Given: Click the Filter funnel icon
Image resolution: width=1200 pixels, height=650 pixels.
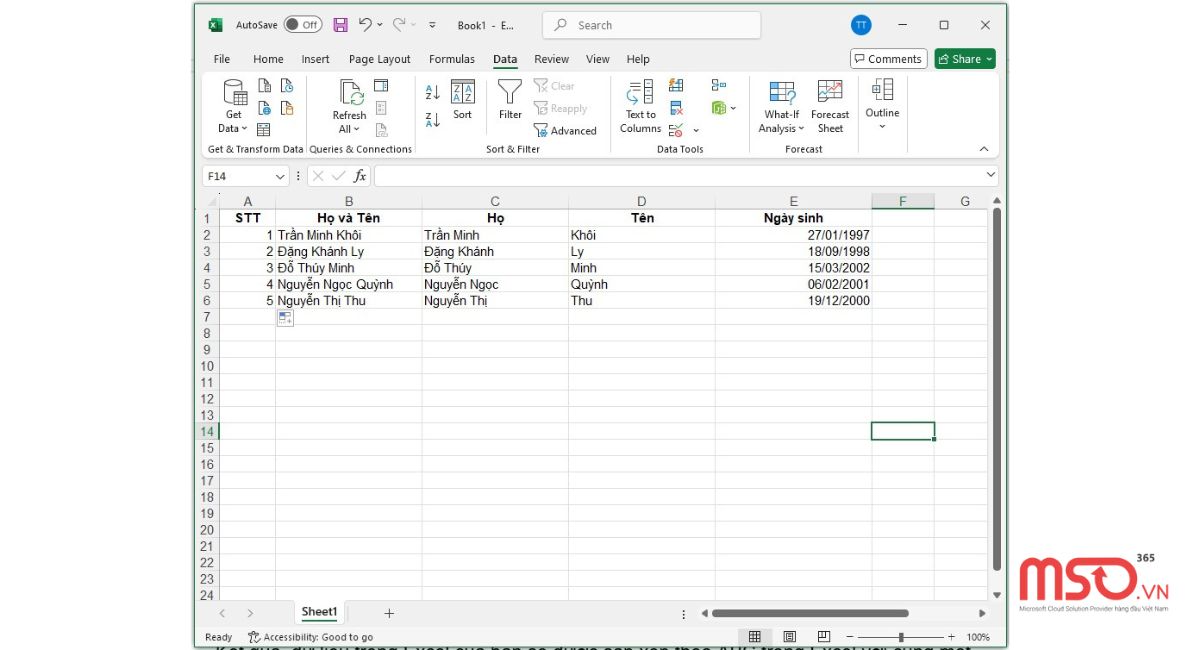Looking at the screenshot, I should [x=510, y=100].
